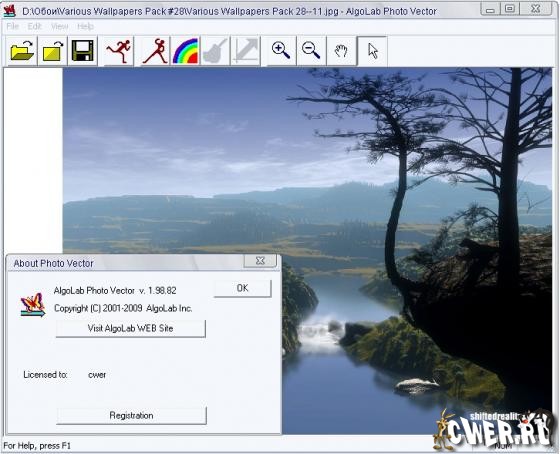This screenshot has height=454, width=560.
Task: Open the Help menu
Action: (x=85, y=26)
